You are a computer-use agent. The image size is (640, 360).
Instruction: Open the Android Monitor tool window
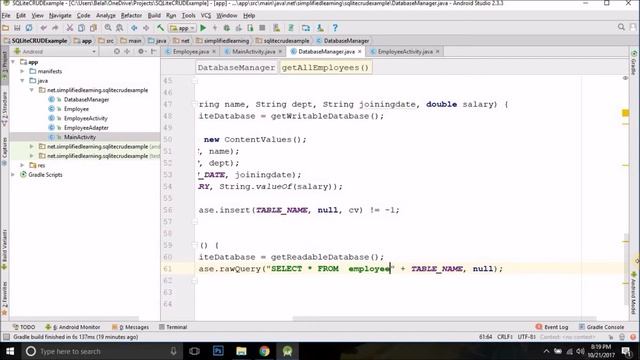(x=73, y=327)
